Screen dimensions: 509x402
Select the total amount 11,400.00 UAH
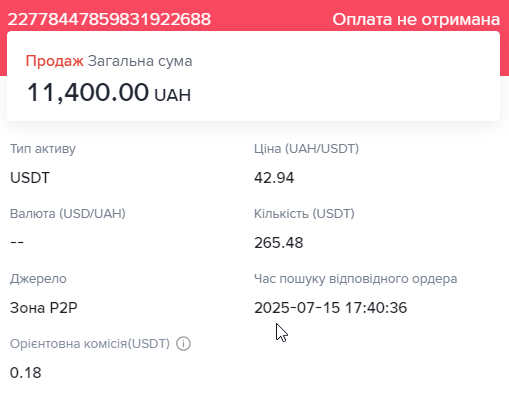[x=109, y=93]
